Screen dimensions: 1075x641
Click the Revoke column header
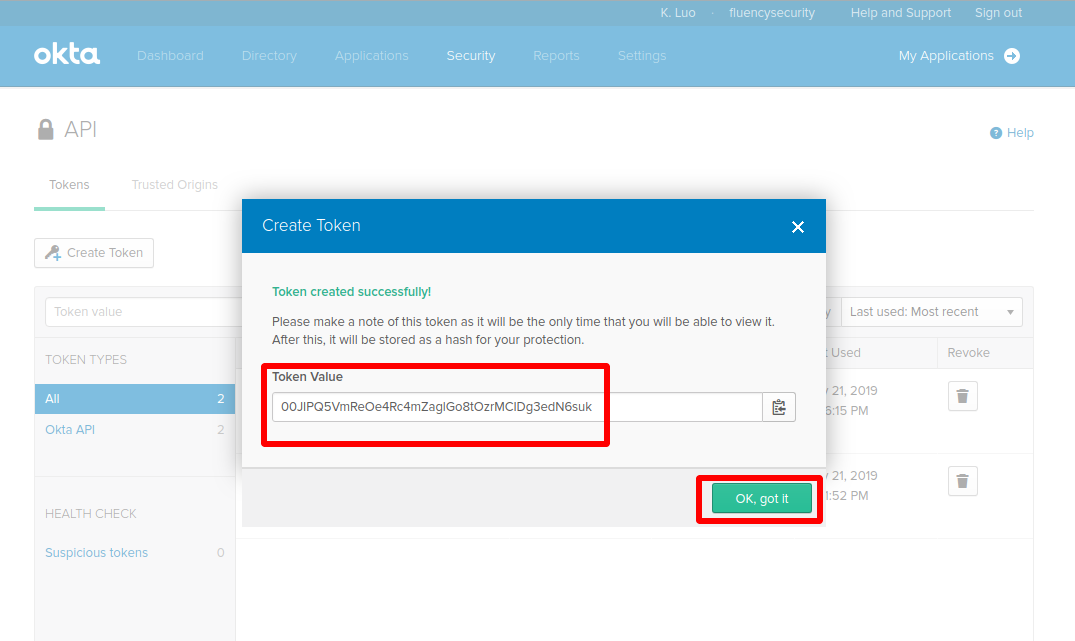click(x=968, y=353)
